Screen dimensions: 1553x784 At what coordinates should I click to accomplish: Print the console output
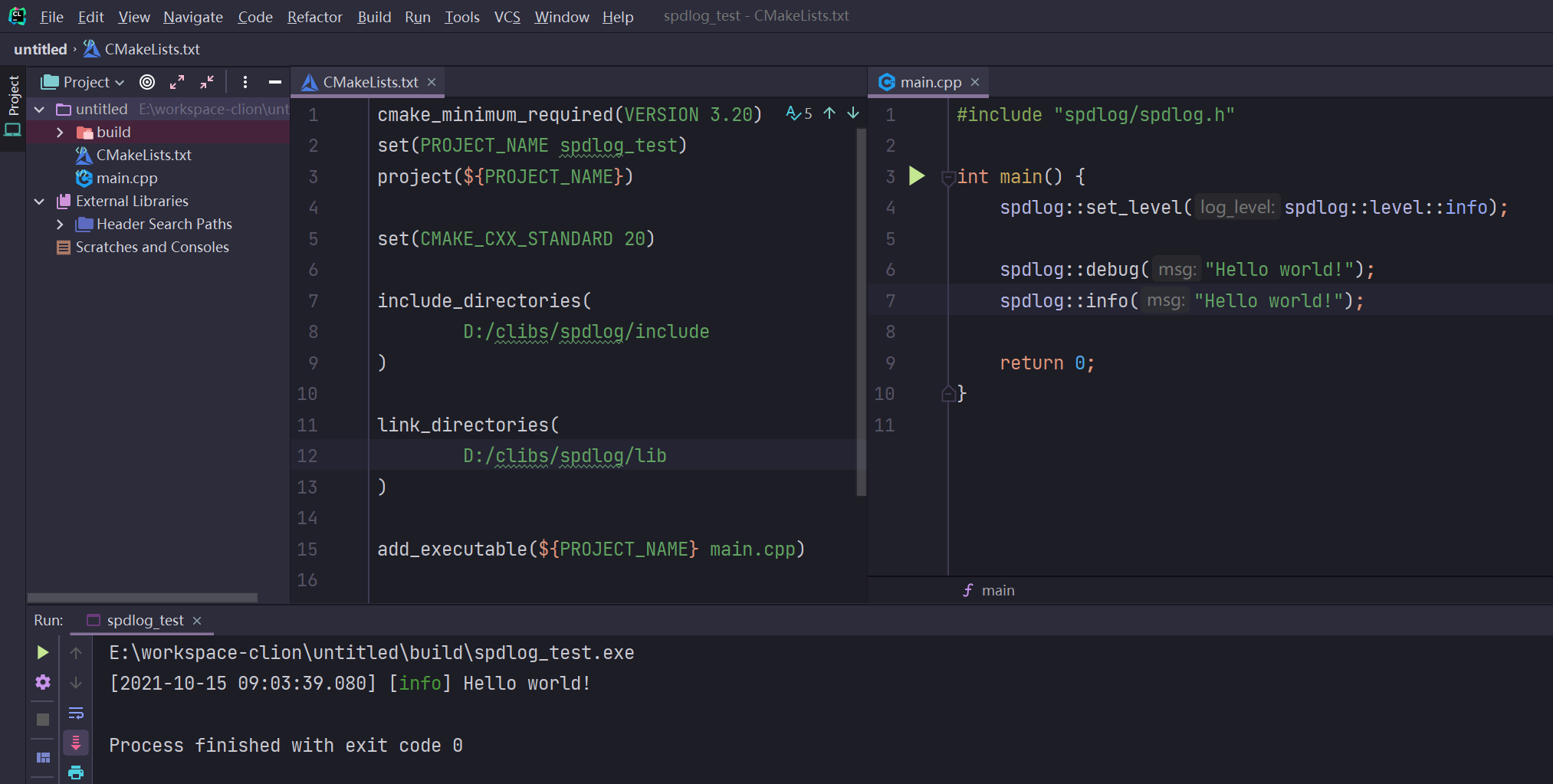[76, 773]
